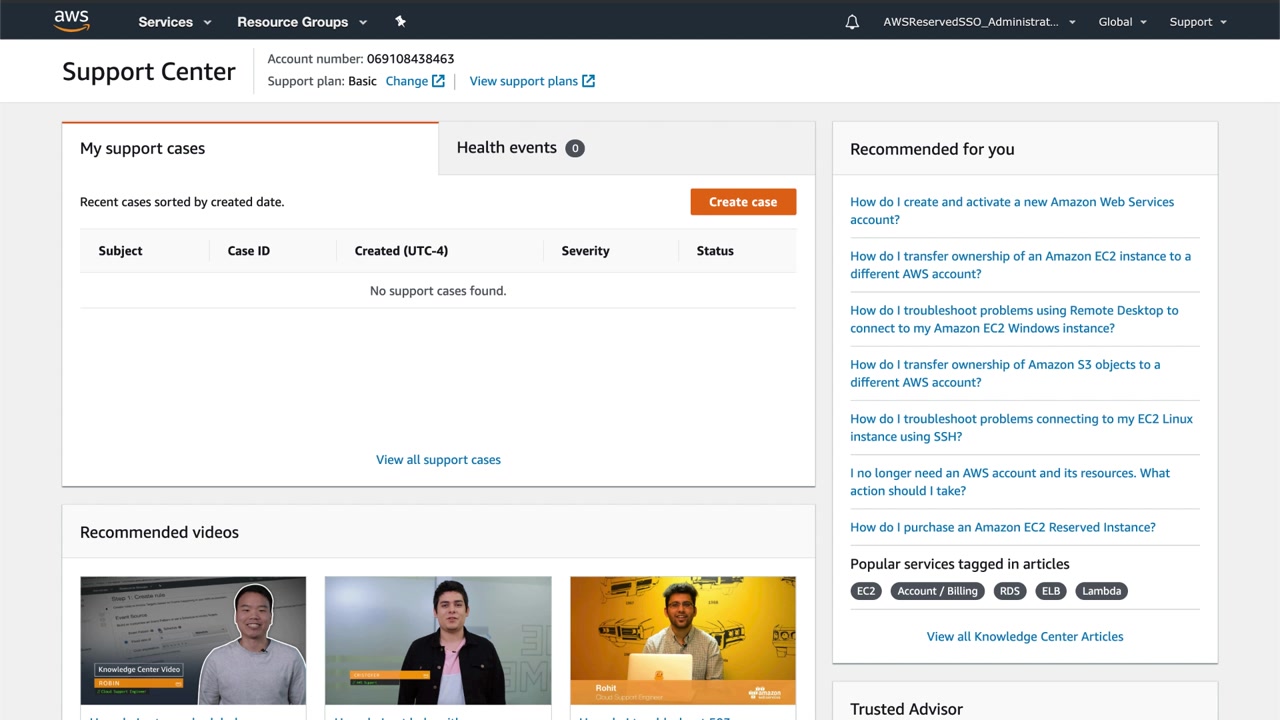Open the Resource Groups dropdown
The width and height of the screenshot is (1280, 720).
click(x=302, y=22)
